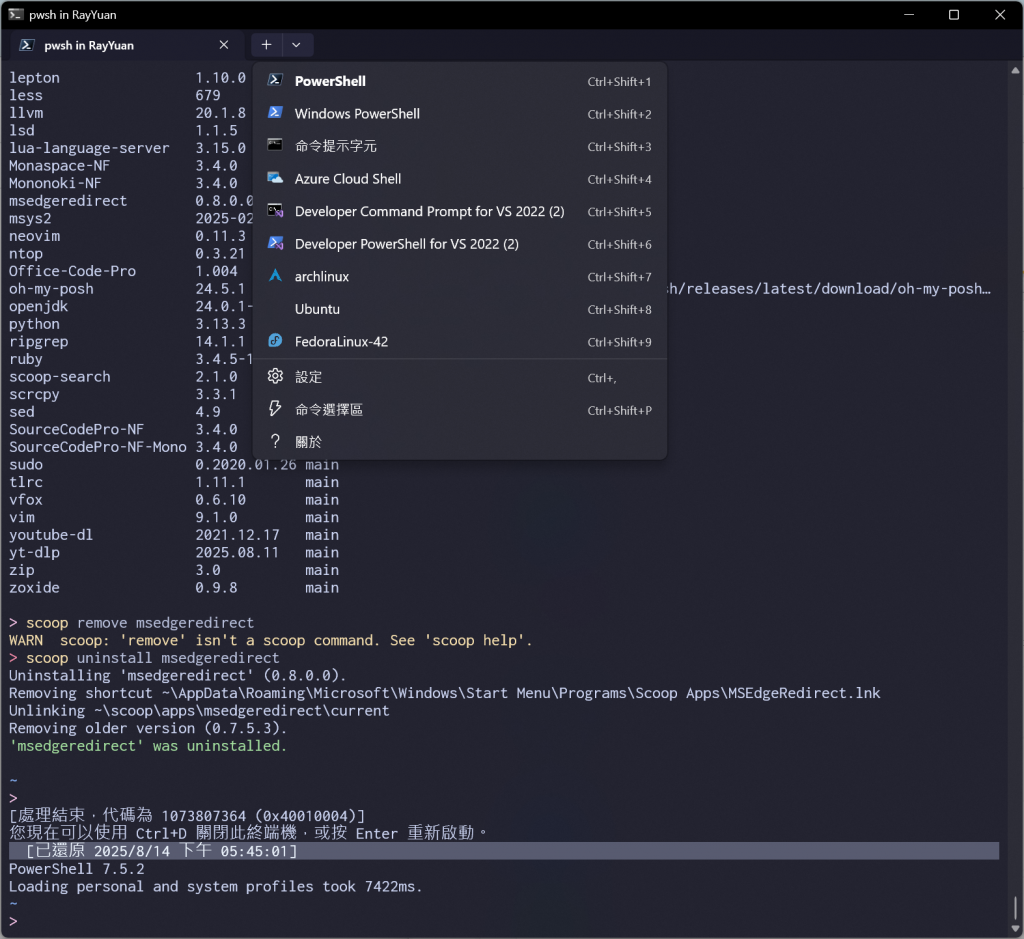Click Developer PowerShell VS 2022 icon
The width and height of the screenshot is (1024, 939).
(x=275, y=243)
